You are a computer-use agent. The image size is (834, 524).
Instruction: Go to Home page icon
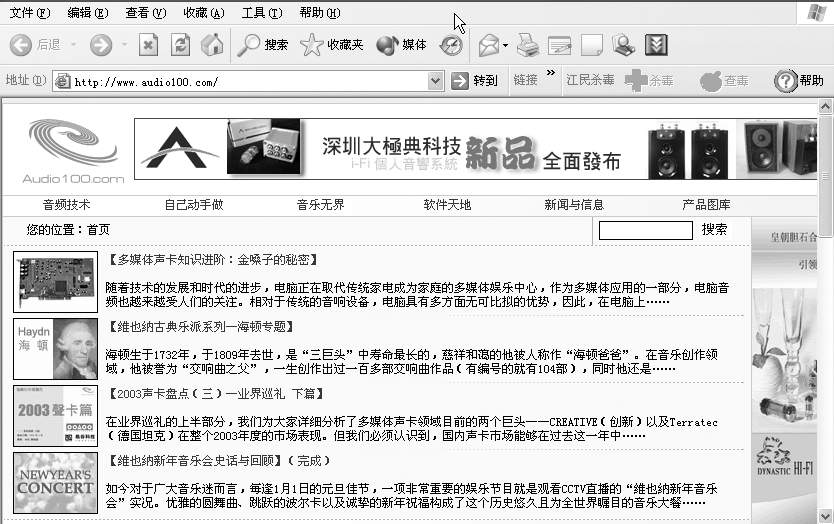[212, 45]
